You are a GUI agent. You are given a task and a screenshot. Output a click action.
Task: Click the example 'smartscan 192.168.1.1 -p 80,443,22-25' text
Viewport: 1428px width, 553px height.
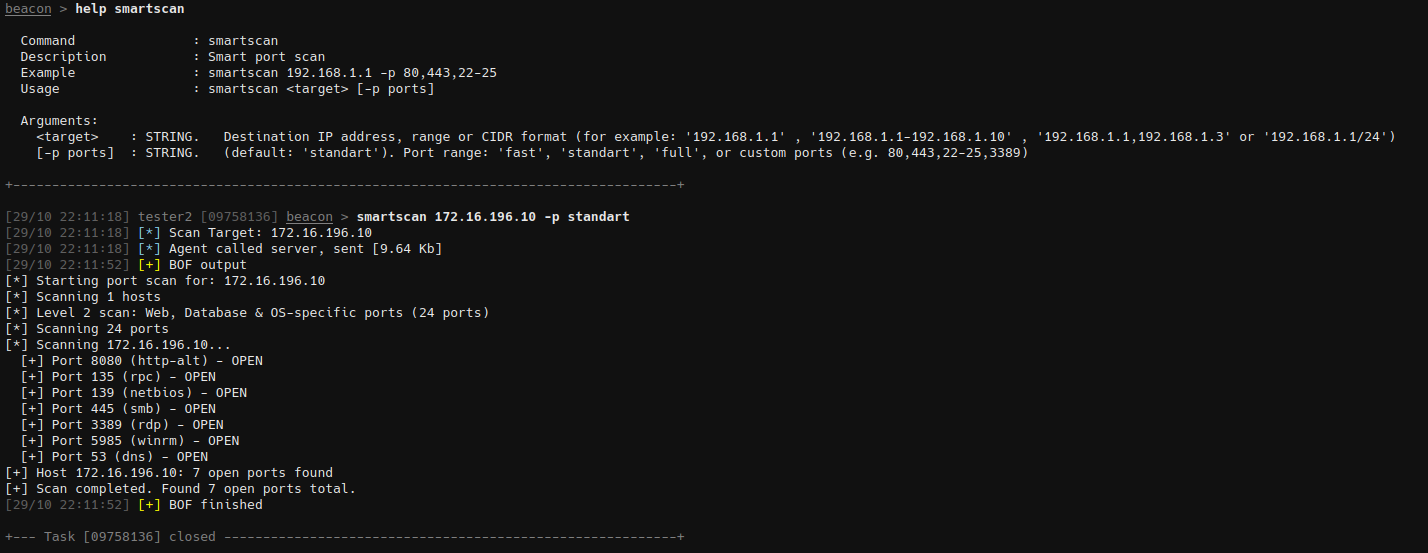click(352, 73)
